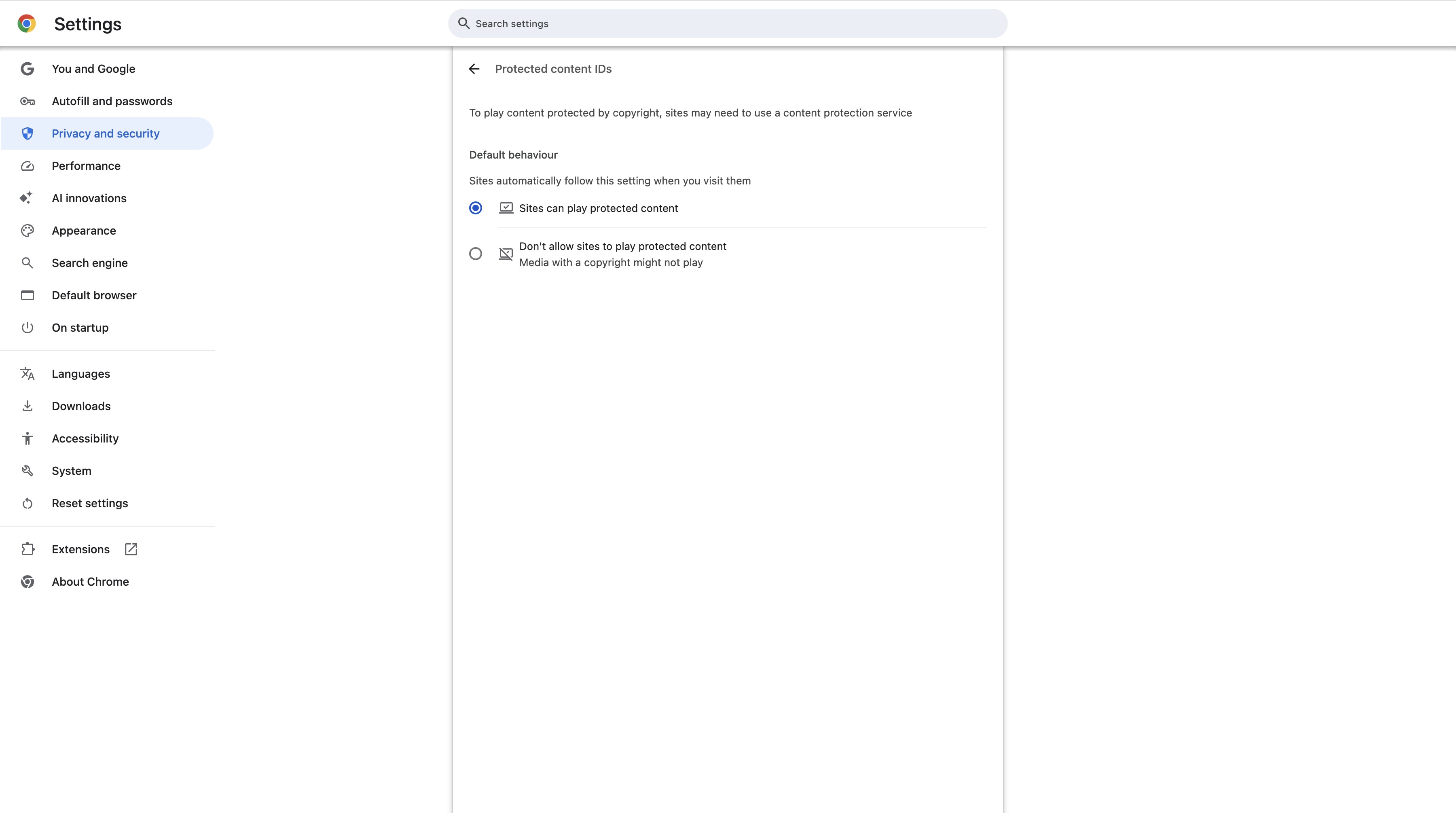Open Extensions in a new tab
The width and height of the screenshot is (1456, 813).
click(x=131, y=549)
